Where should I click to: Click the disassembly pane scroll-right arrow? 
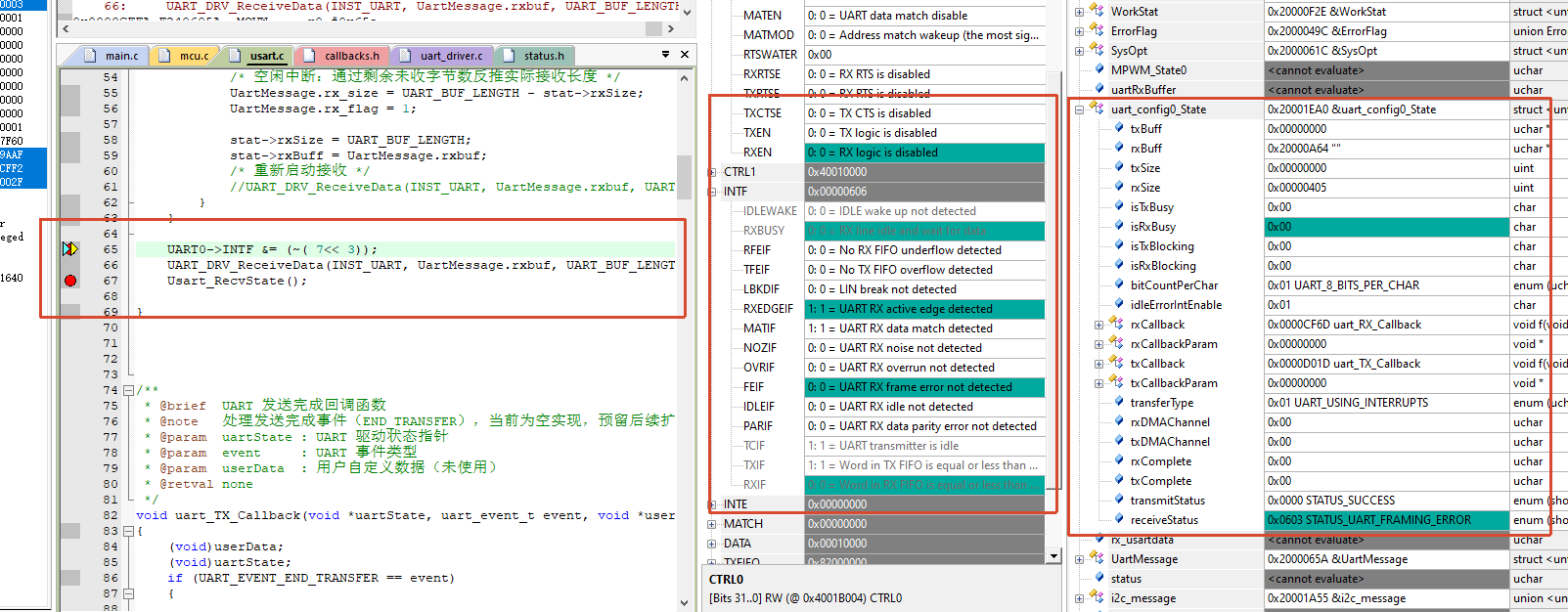tap(671, 29)
